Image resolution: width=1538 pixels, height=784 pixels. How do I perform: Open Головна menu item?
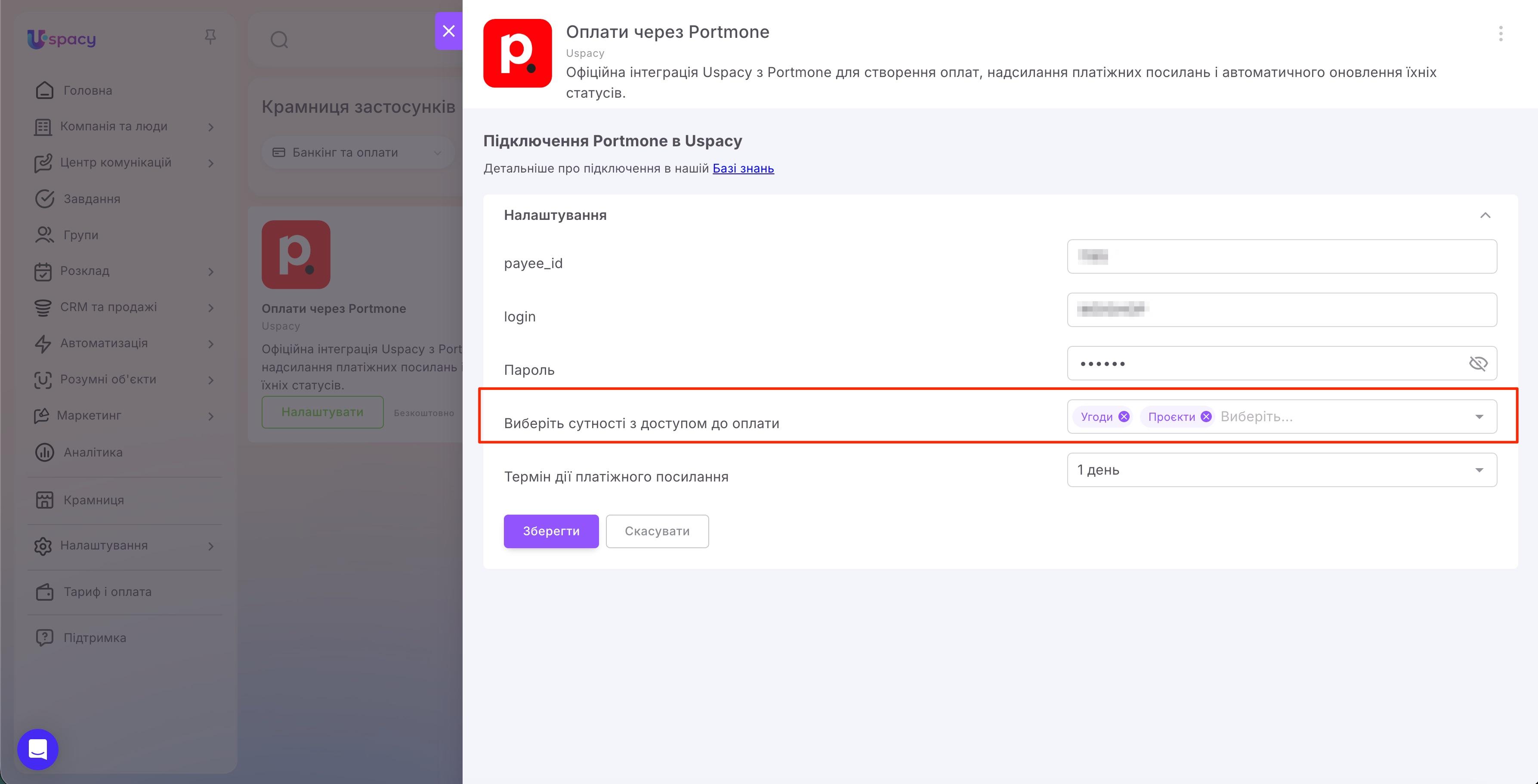pyautogui.click(x=87, y=90)
